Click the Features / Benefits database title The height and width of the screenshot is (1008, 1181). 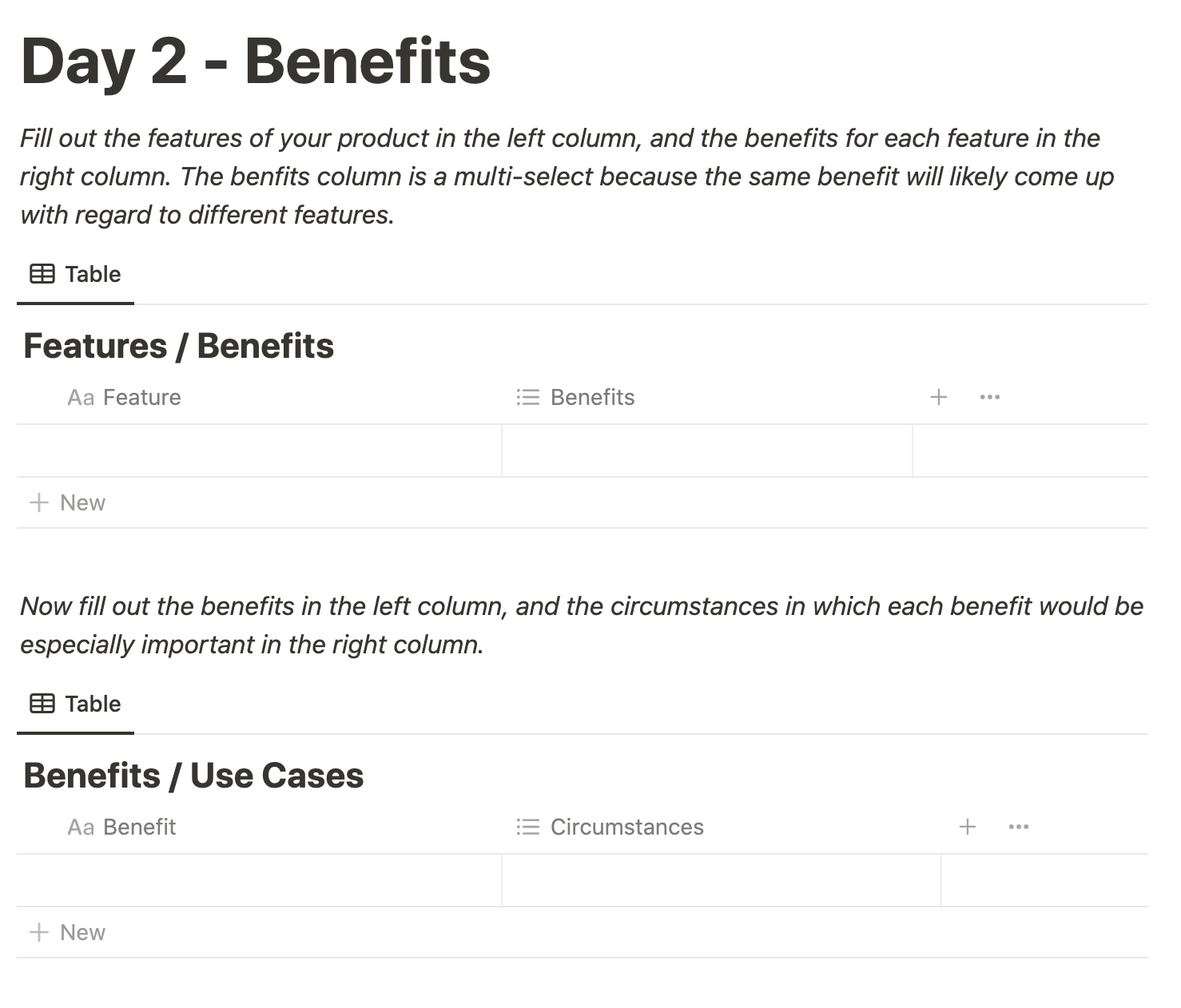[x=179, y=346]
